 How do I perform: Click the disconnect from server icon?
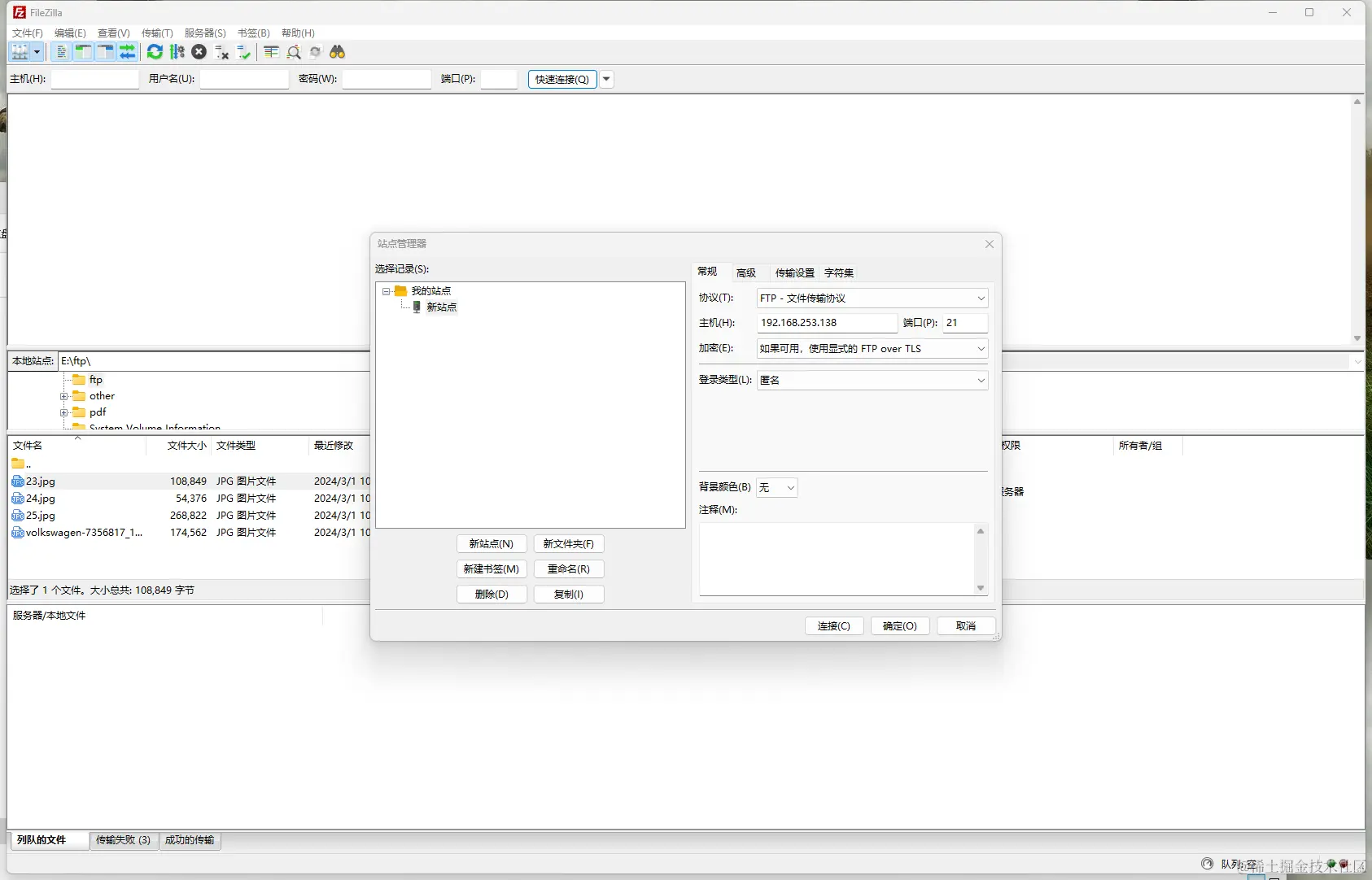pyautogui.click(x=221, y=52)
